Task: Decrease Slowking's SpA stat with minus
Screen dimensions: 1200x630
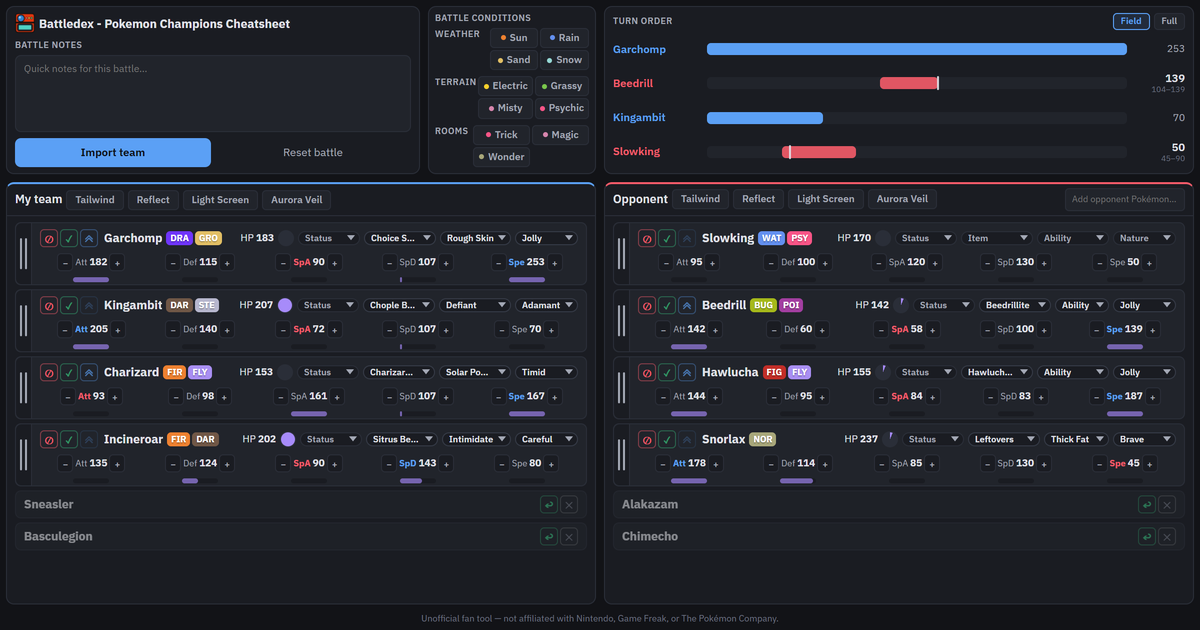Action: tap(884, 262)
